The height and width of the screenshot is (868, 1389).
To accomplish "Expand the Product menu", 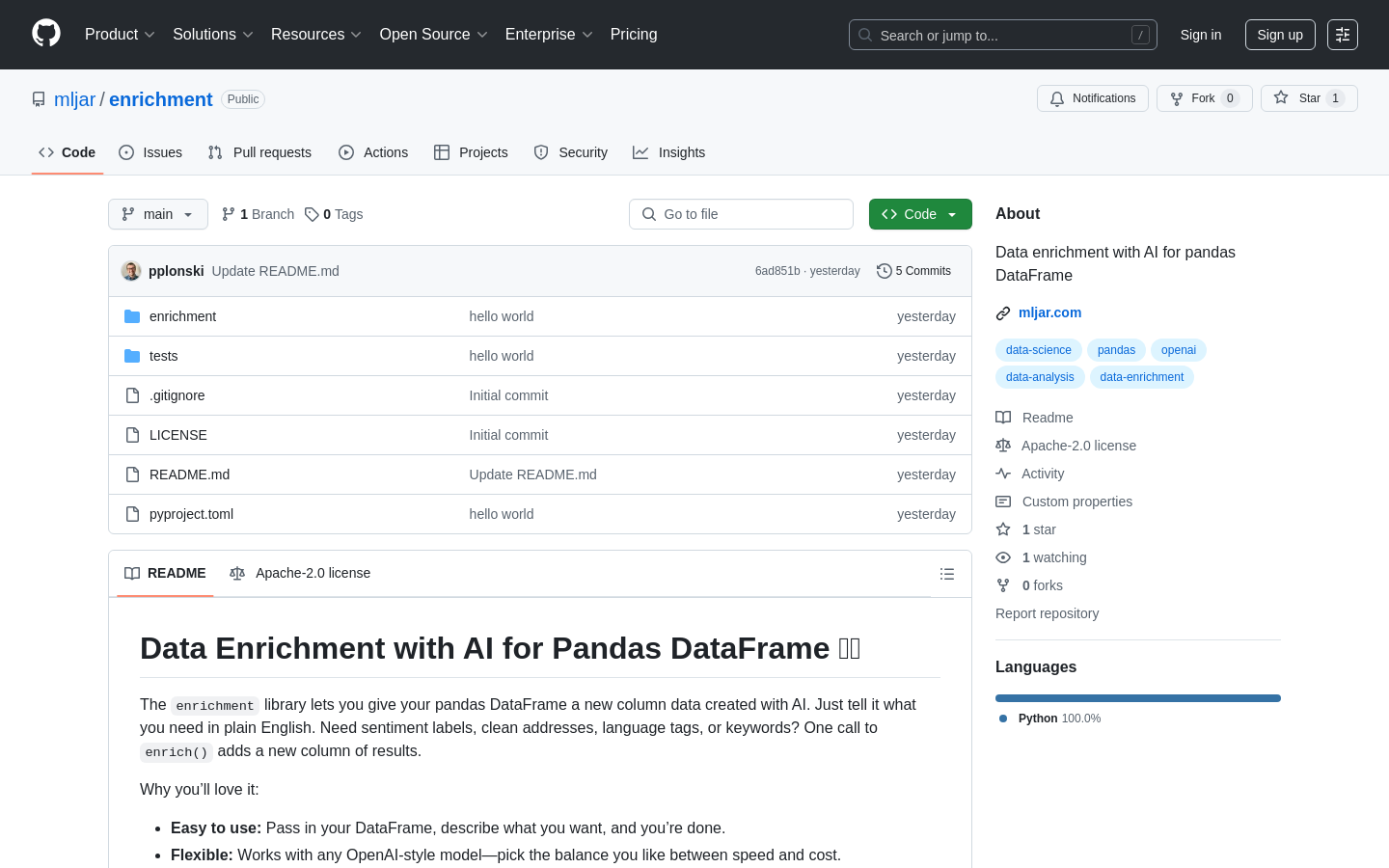I will click(x=120, y=34).
